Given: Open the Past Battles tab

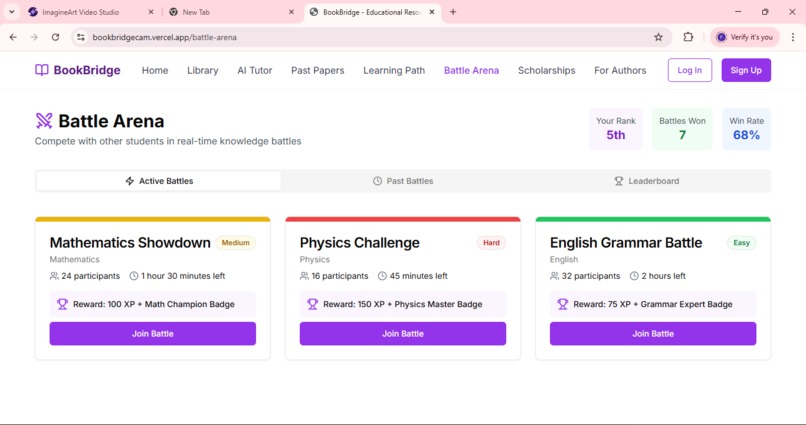Looking at the screenshot, I should click(403, 181).
